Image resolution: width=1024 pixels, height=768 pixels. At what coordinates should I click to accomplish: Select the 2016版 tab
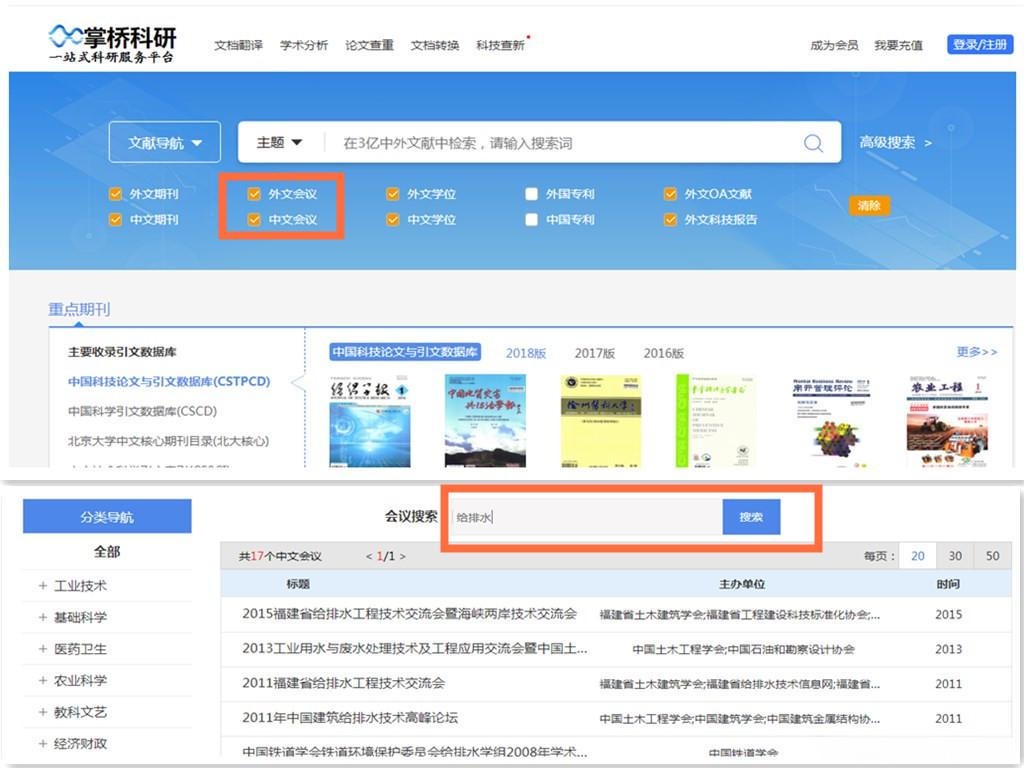(x=664, y=353)
